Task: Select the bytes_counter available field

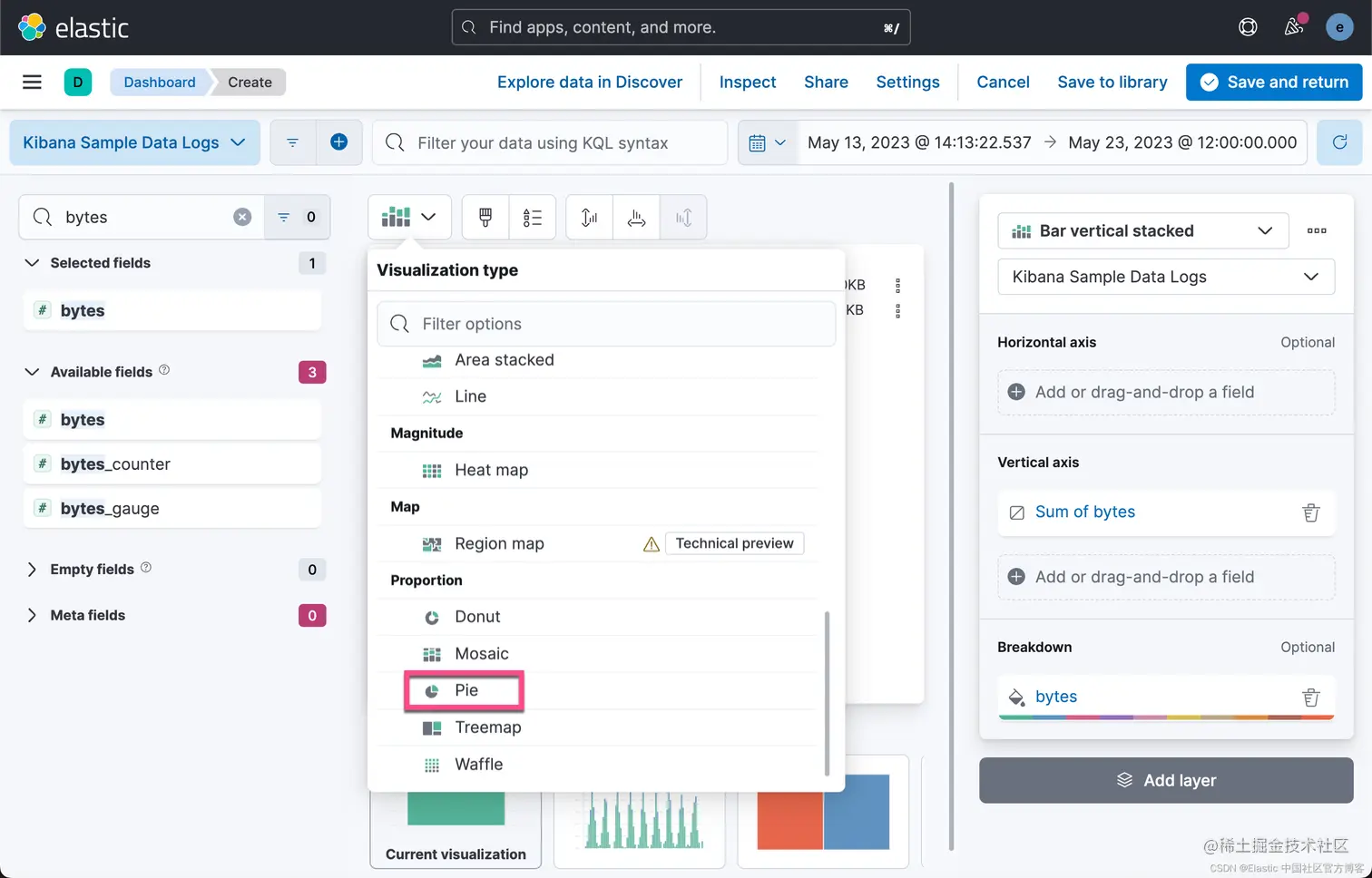Action: tap(171, 464)
